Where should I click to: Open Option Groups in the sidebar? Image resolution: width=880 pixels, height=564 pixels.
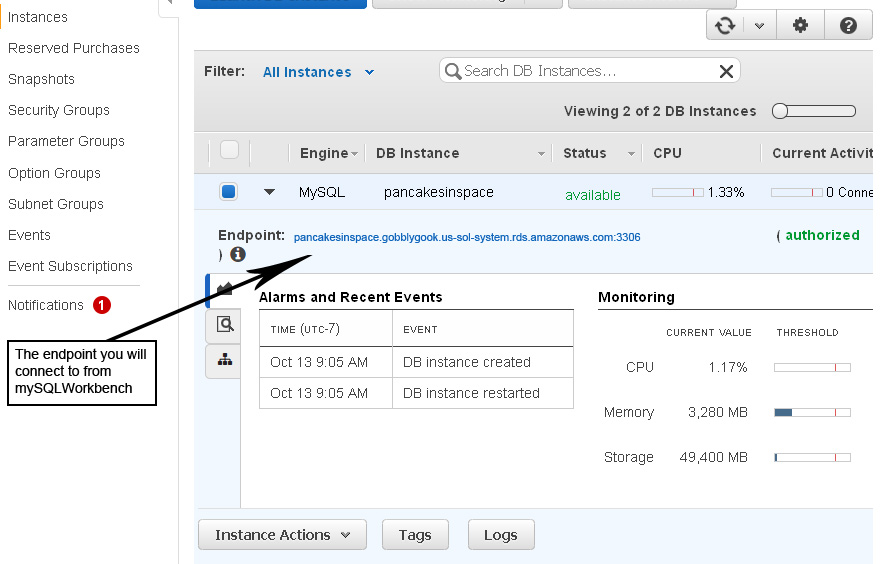coord(54,173)
